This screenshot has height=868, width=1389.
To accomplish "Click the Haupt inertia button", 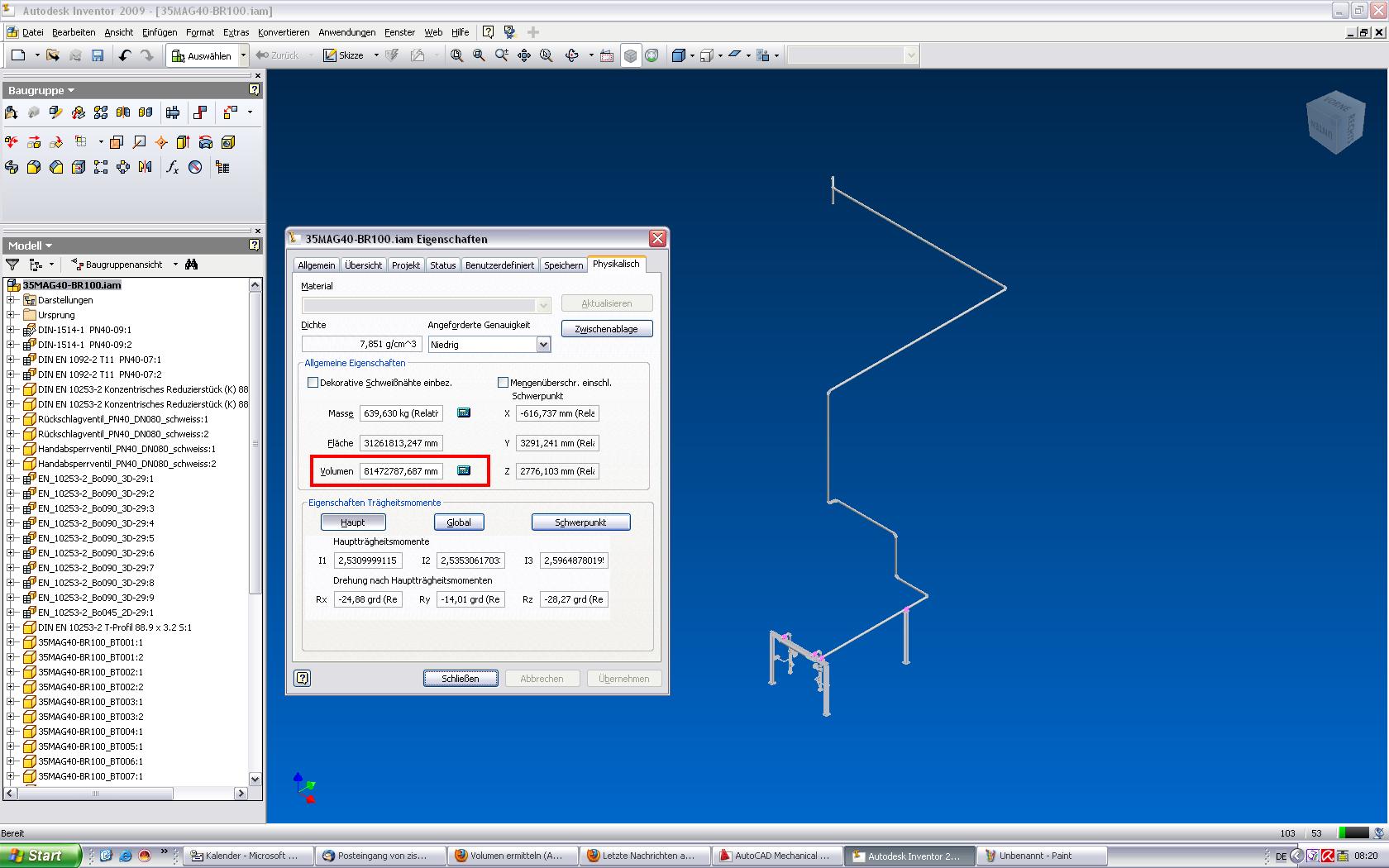I will (353, 522).
